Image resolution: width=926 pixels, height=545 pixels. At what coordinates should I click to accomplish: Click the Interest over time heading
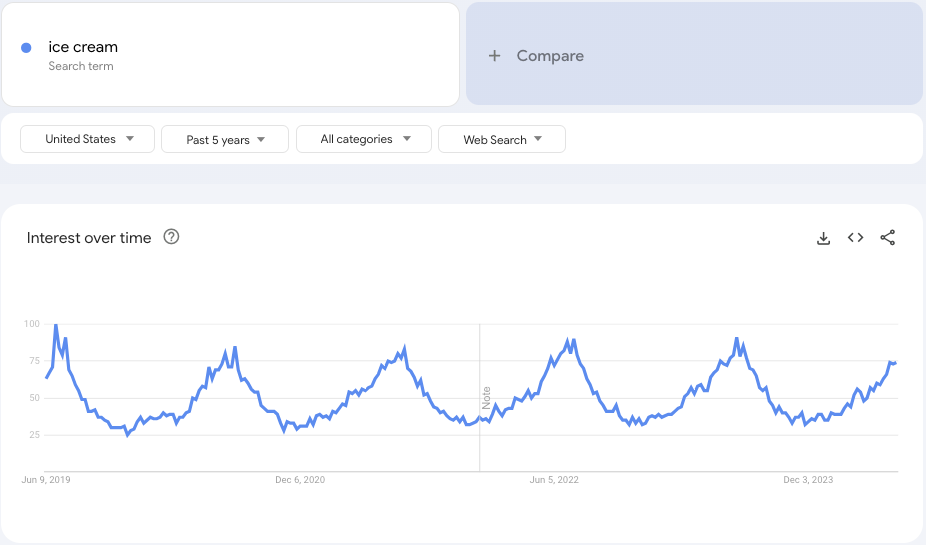tap(89, 238)
